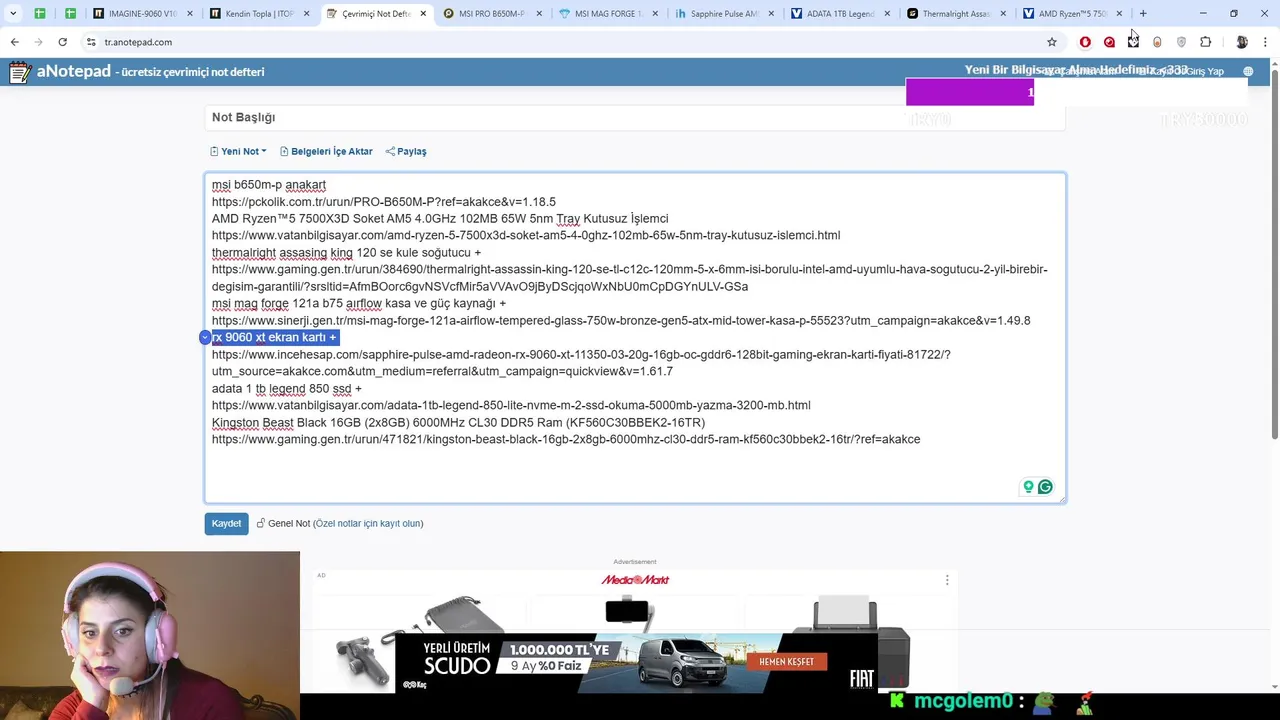This screenshot has width=1280, height=720.
Task: Go back to the previous page
Action: [14, 42]
